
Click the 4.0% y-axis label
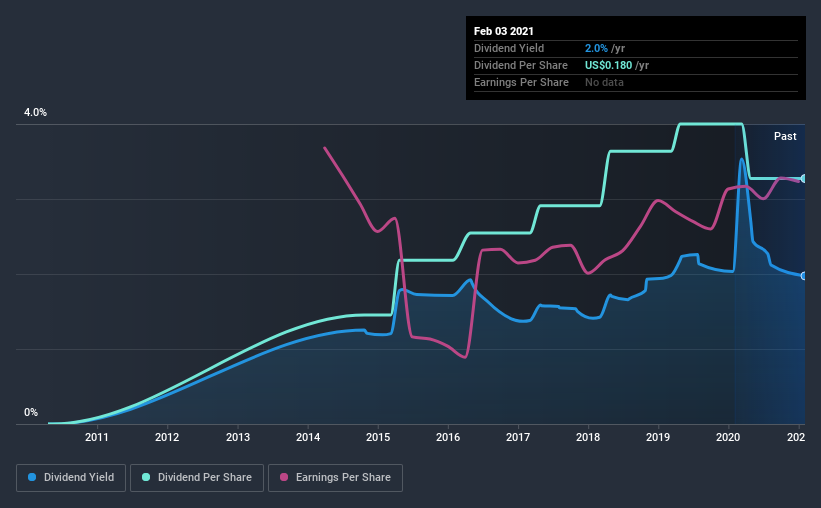tap(35, 113)
